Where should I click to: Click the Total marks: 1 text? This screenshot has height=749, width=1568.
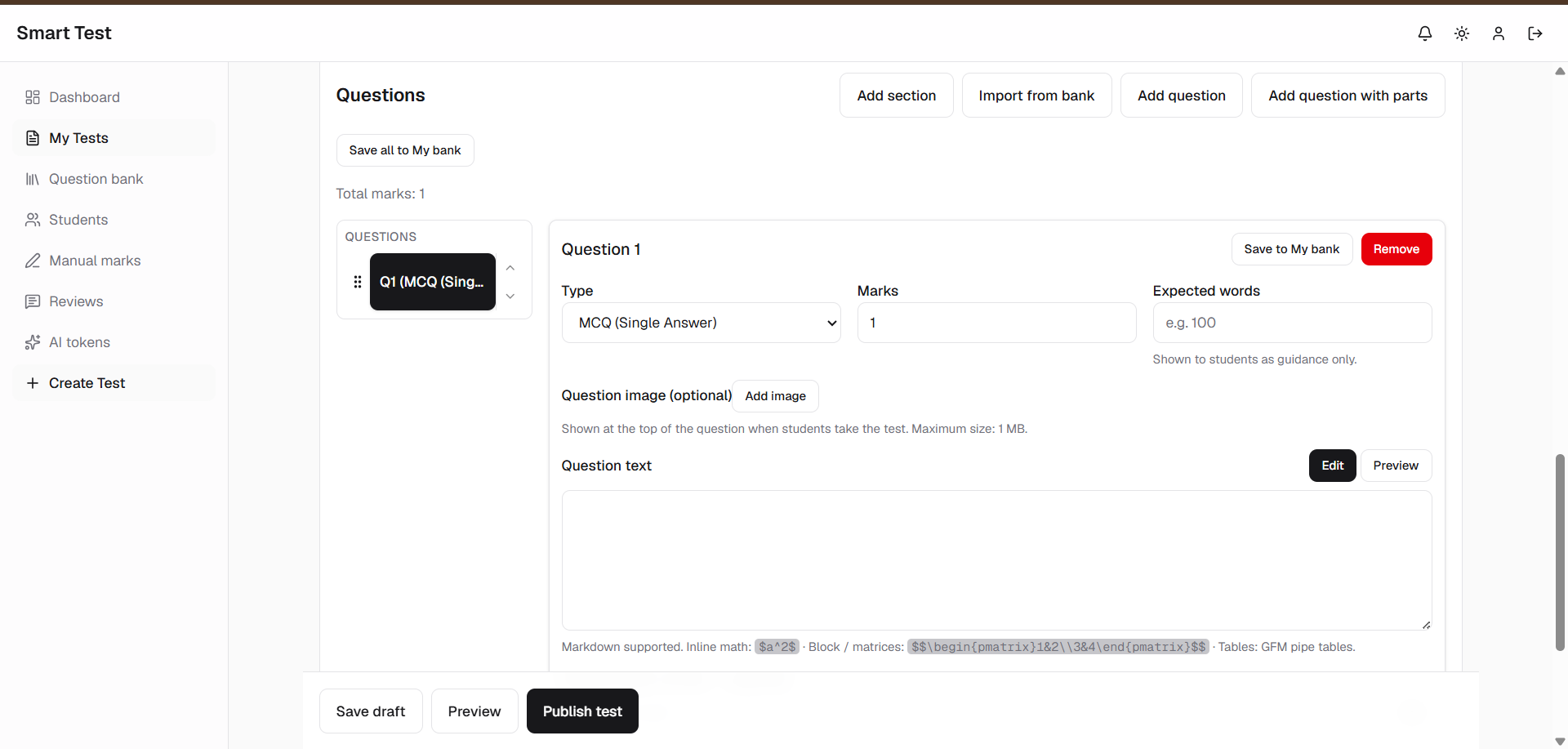pyautogui.click(x=381, y=194)
